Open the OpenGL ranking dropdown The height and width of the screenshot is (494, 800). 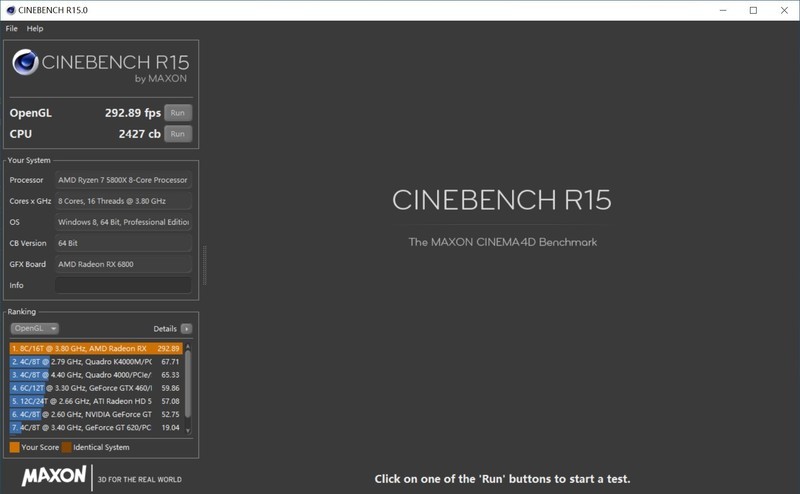point(35,329)
